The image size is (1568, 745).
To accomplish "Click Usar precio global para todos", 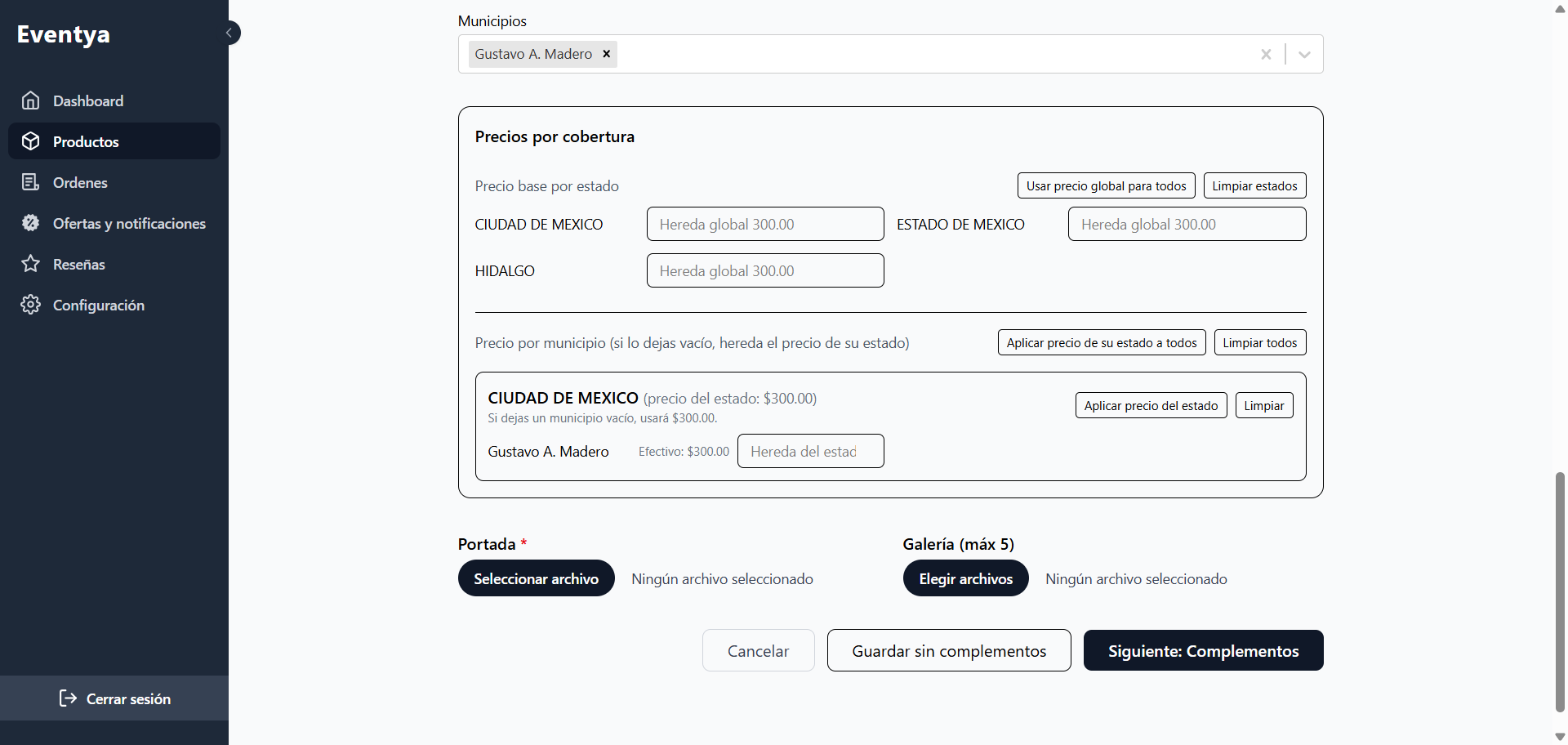I will coord(1106,185).
